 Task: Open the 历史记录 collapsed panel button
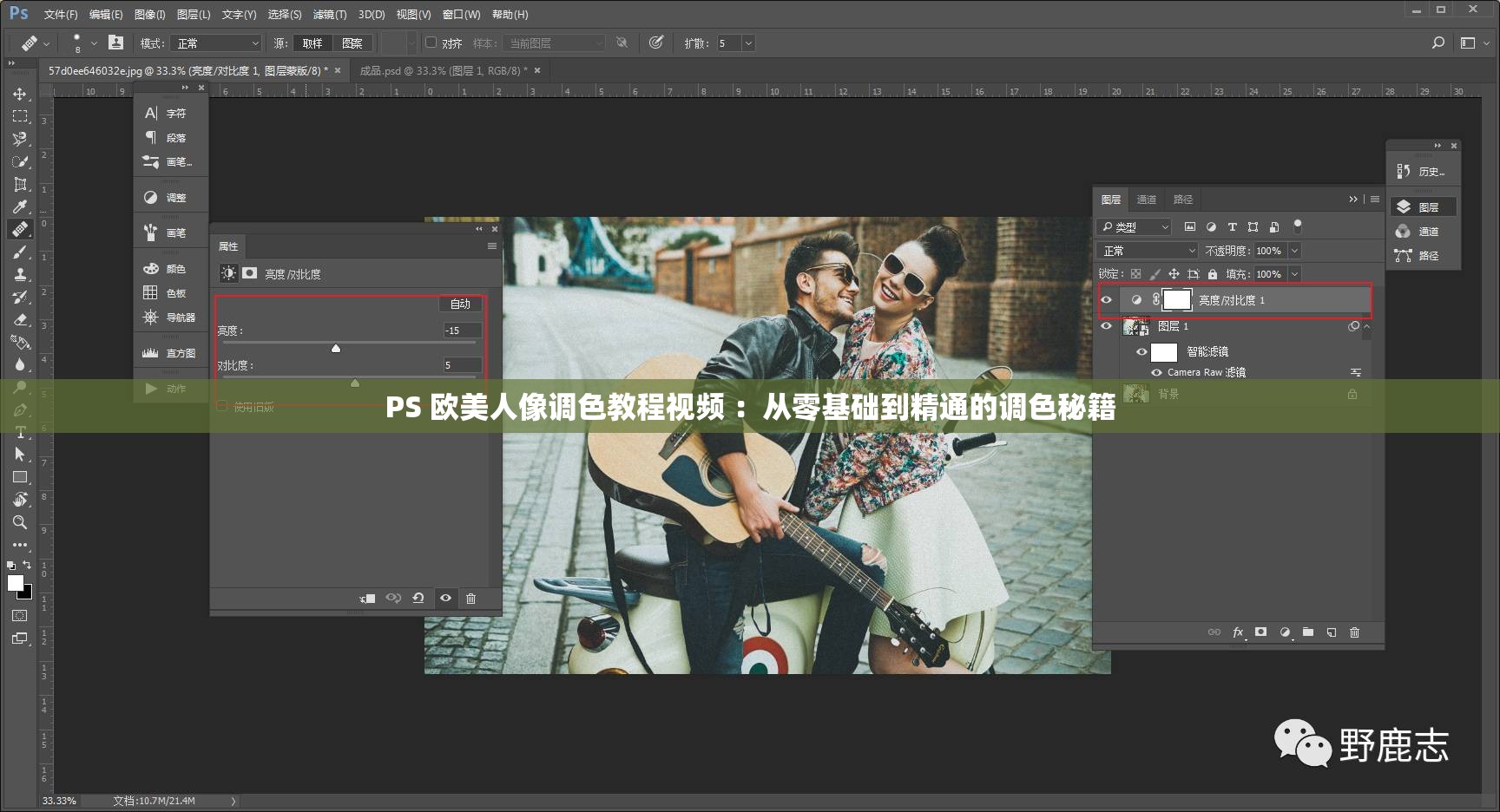[1424, 172]
